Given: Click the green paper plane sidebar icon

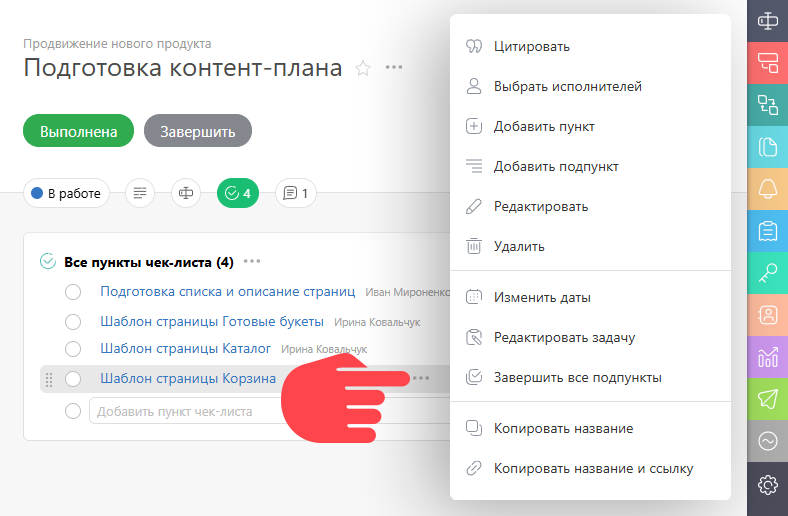Looking at the screenshot, I should [x=767, y=399].
